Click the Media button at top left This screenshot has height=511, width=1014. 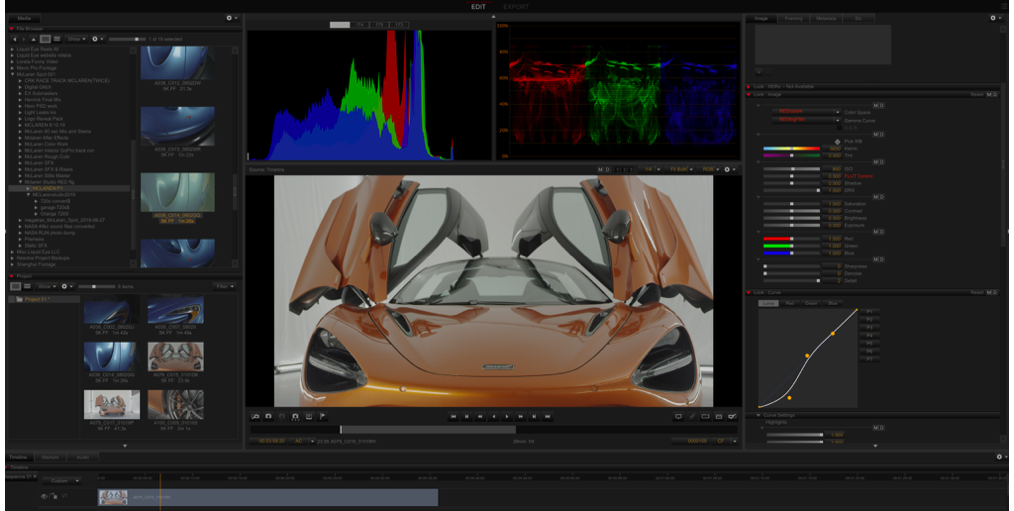pos(24,18)
